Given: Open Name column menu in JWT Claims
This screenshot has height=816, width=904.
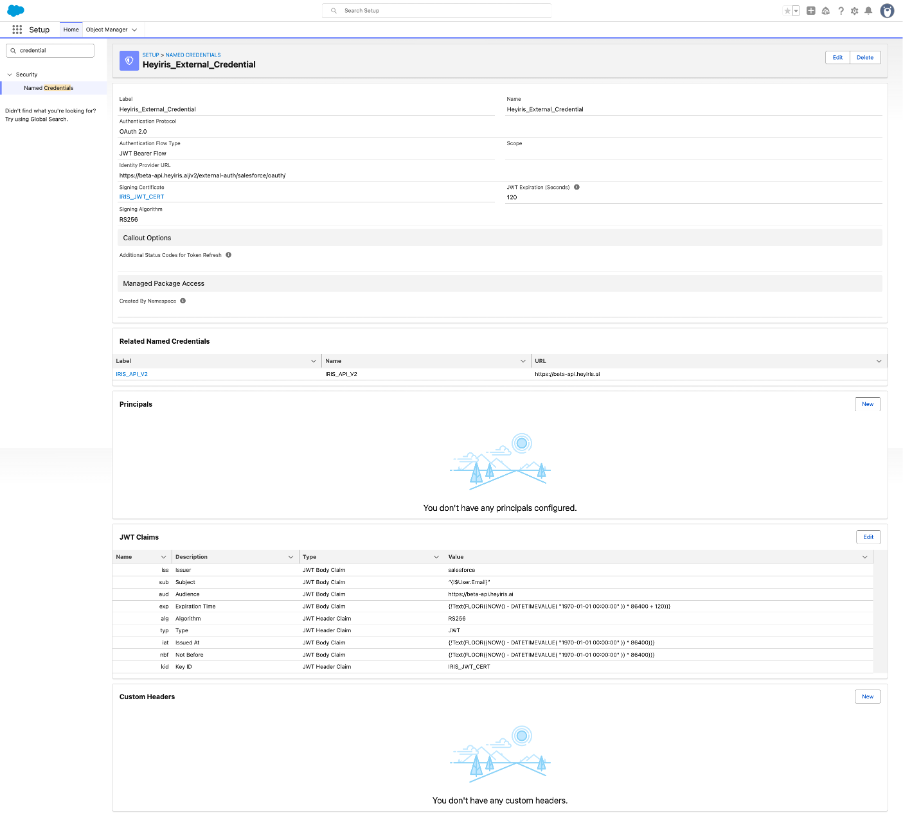Looking at the screenshot, I should [x=163, y=557].
